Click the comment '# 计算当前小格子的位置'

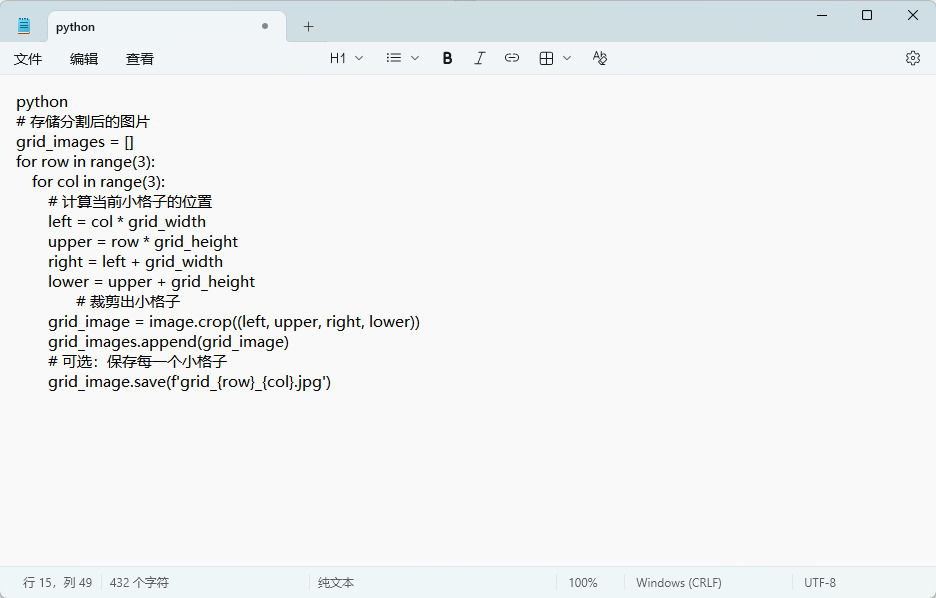[x=130, y=202]
